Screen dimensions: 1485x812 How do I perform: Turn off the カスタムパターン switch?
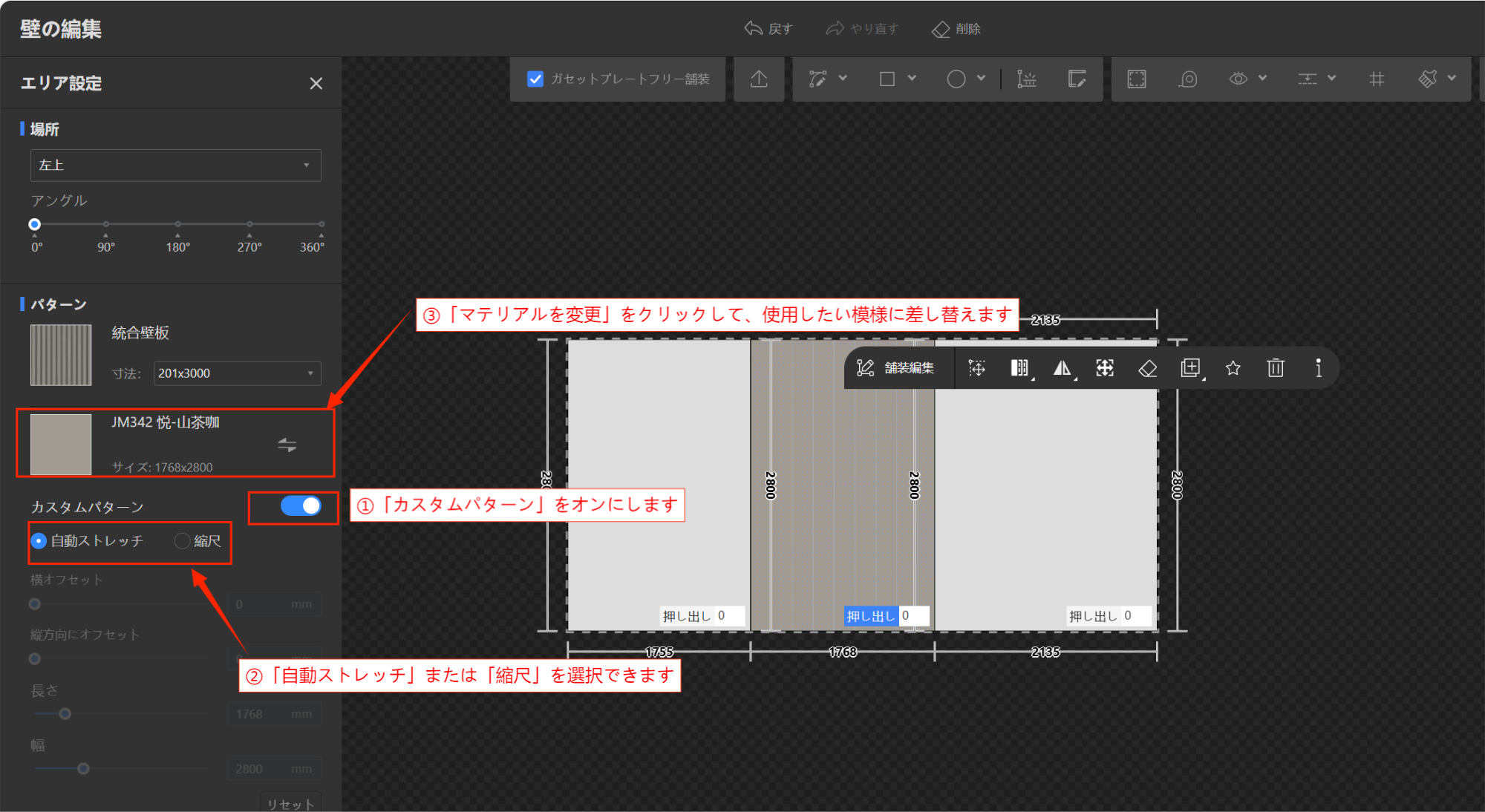pos(301,506)
